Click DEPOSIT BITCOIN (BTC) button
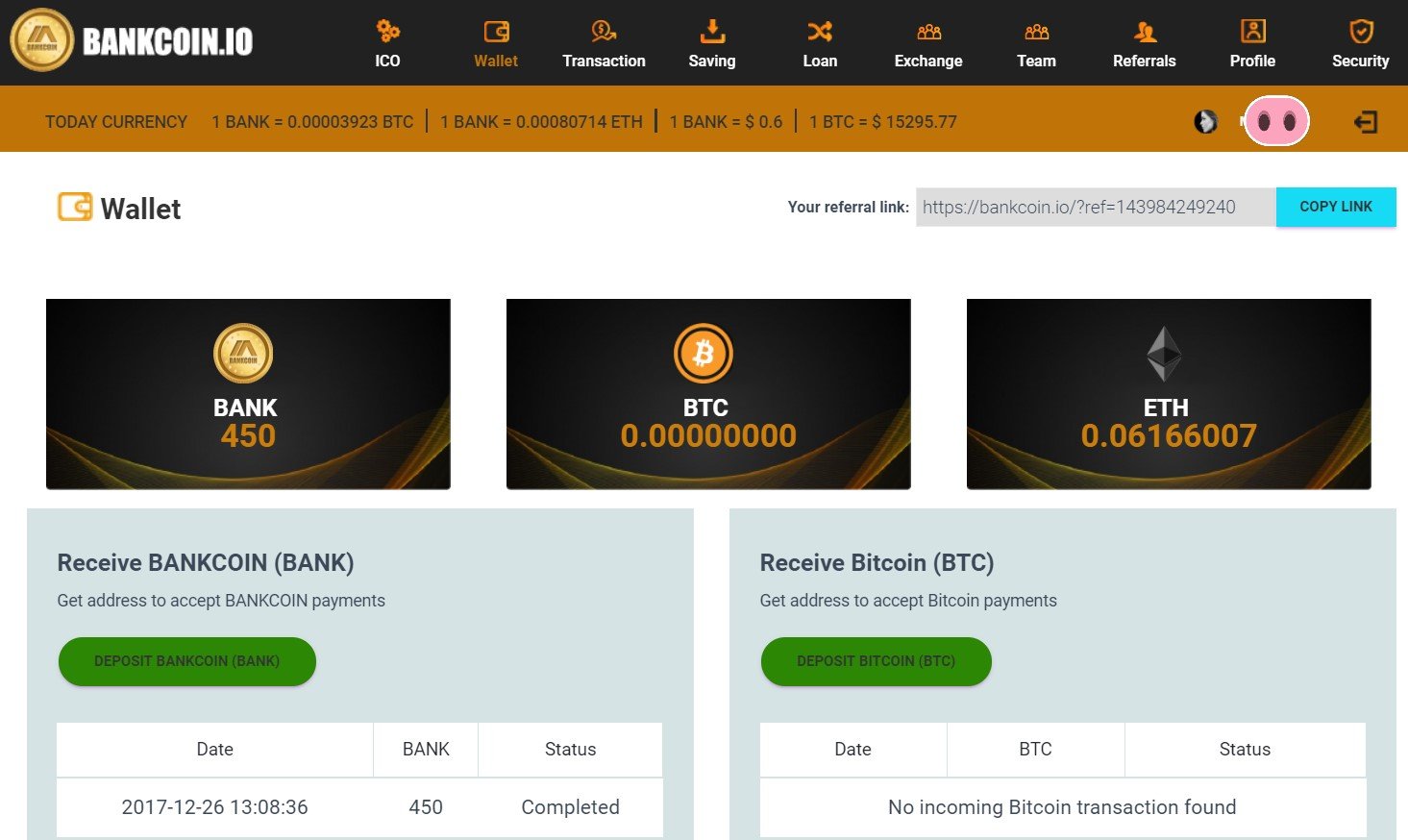This screenshot has width=1408, height=840. tap(877, 661)
